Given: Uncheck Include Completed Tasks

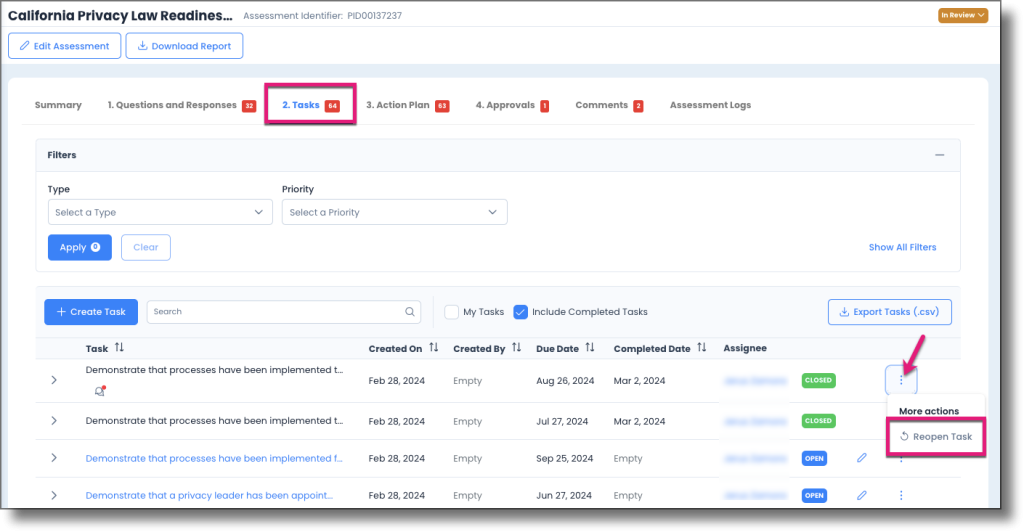Looking at the screenshot, I should (520, 312).
